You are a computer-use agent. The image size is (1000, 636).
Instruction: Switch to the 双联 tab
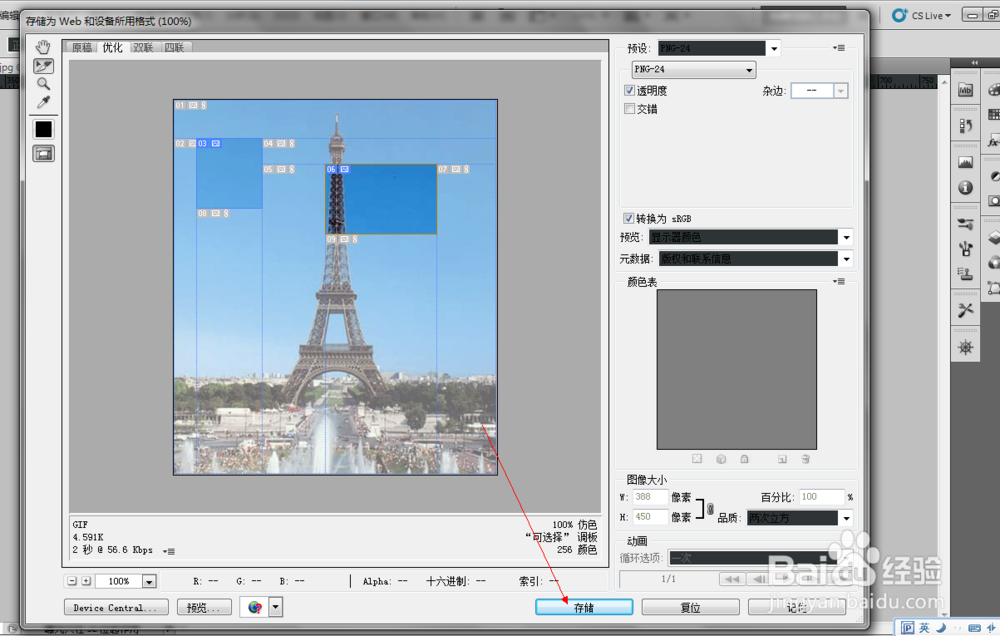pyautogui.click(x=143, y=47)
